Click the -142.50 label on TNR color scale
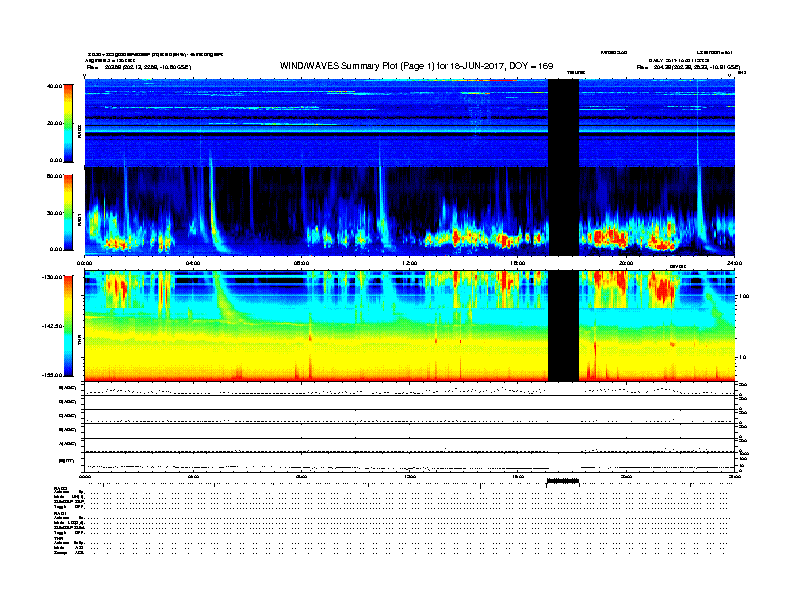This screenshot has height=612, width=792. coord(52,326)
